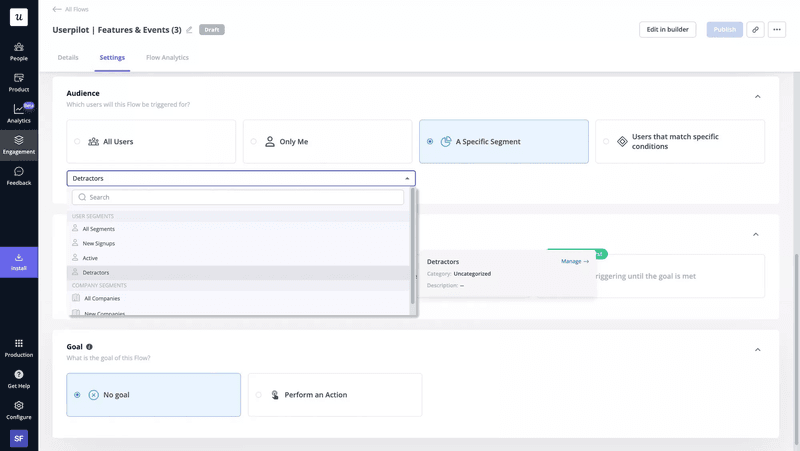This screenshot has height=451, width=800.
Task: Click the segment Search input field
Action: [x=240, y=197]
